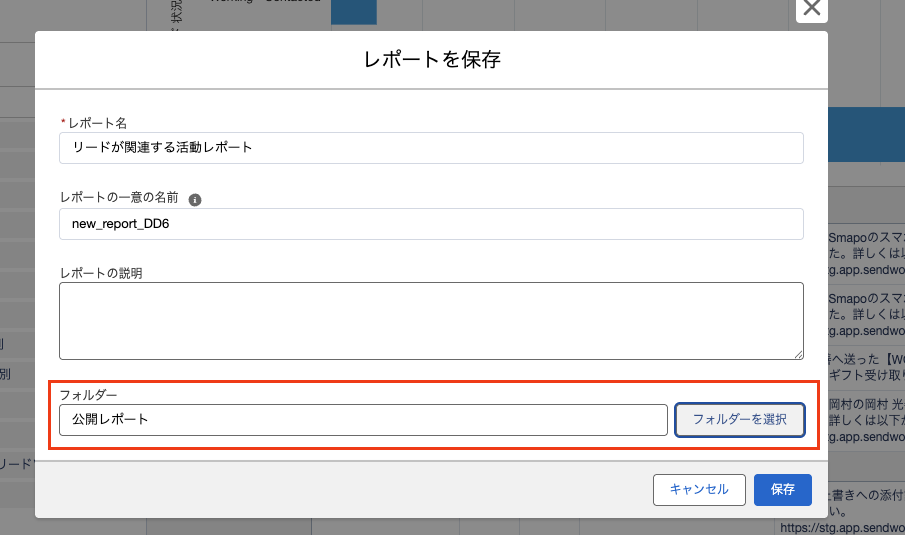The width and height of the screenshot is (905, 535).
Task: Click the キャンセル button
Action: click(x=699, y=489)
